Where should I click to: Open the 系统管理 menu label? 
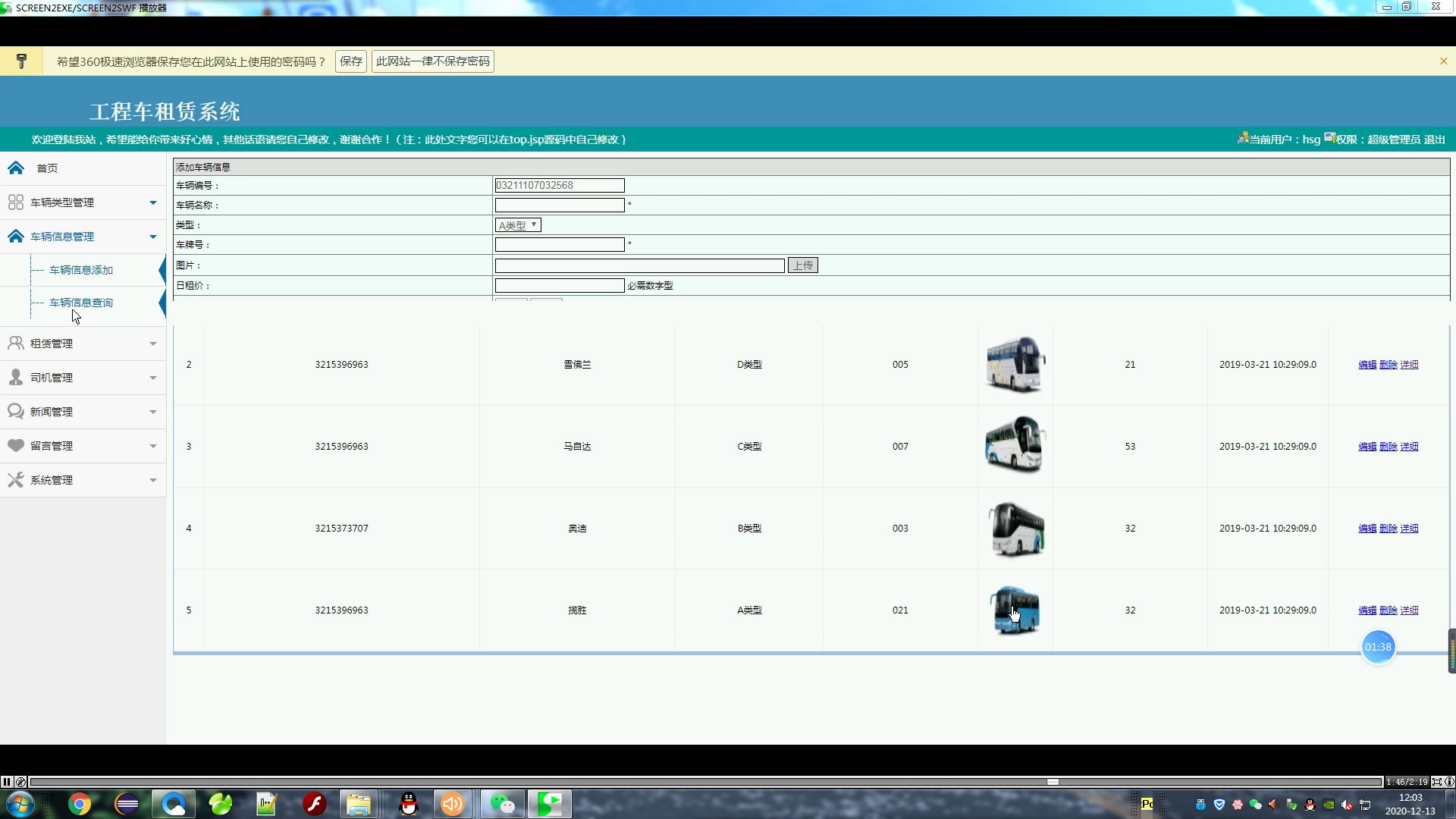(52, 480)
